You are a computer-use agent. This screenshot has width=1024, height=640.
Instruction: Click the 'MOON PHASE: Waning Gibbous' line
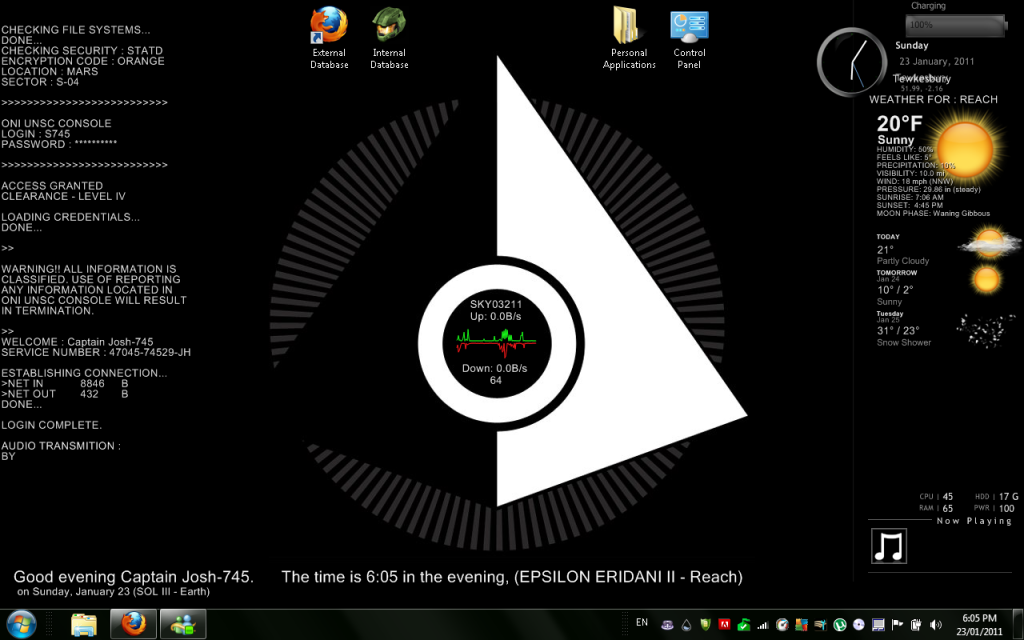[x=933, y=214]
